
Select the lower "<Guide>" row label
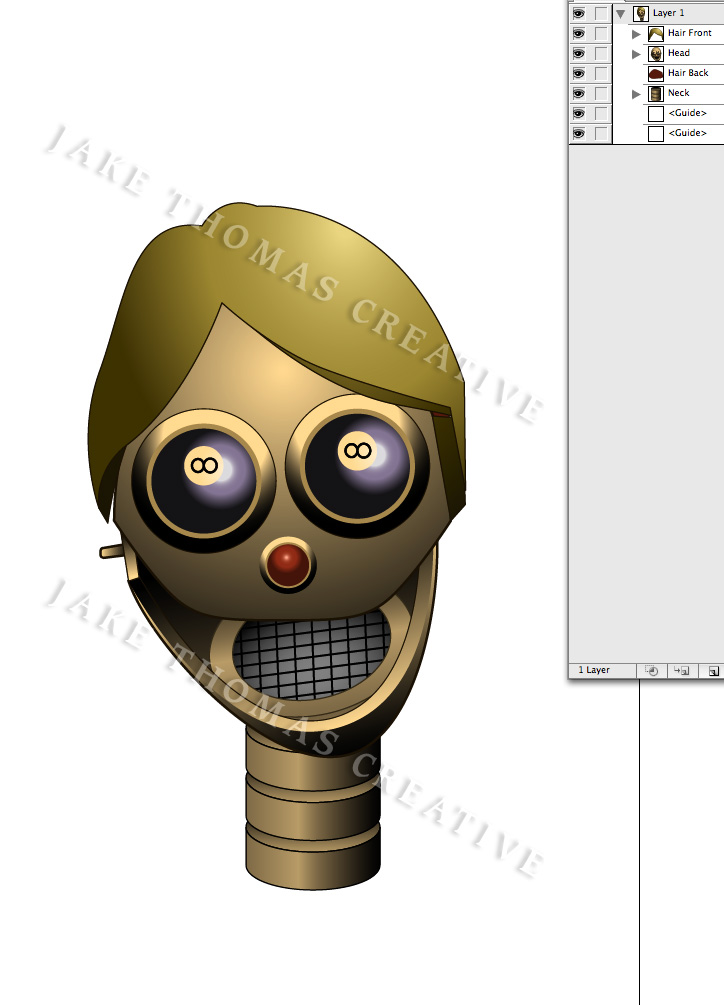pyautogui.click(x=687, y=133)
